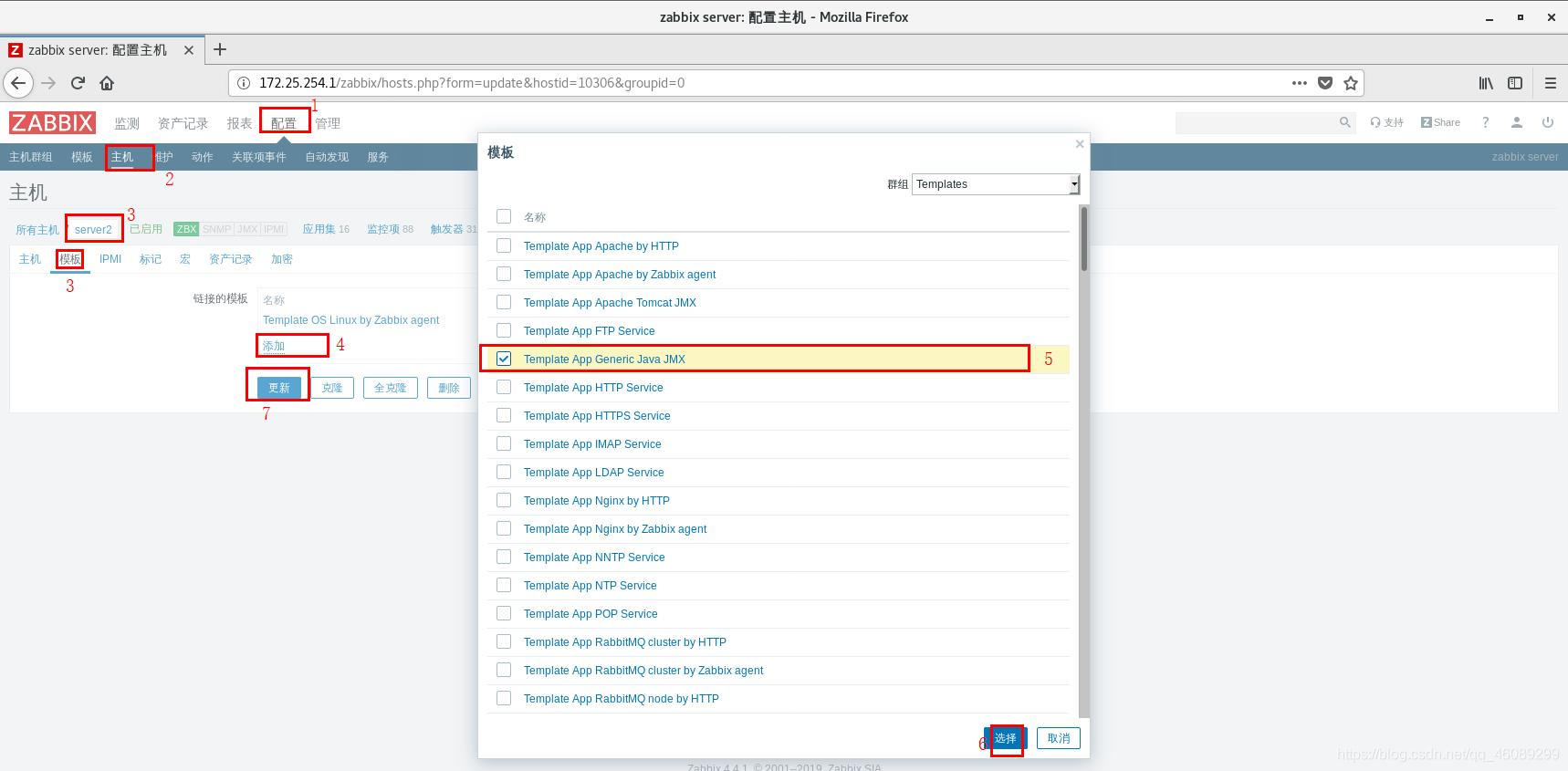Open Template App NTP Service link
The width and height of the screenshot is (1568, 771).
pyautogui.click(x=590, y=585)
